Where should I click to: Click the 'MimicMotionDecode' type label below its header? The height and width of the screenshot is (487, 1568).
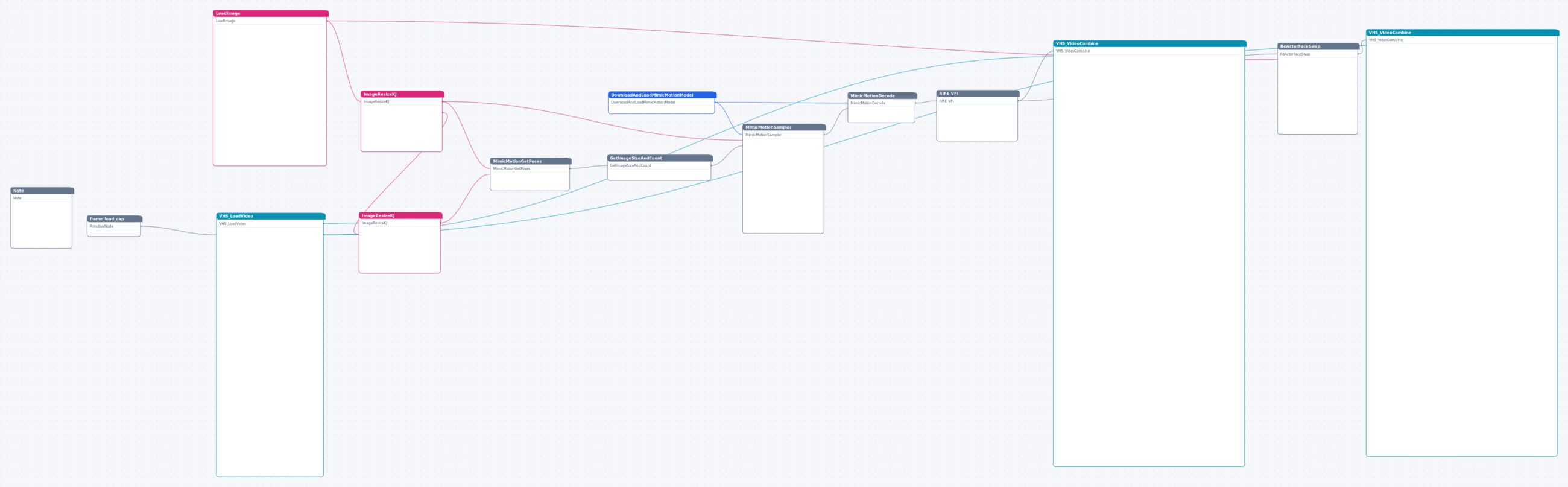868,103
